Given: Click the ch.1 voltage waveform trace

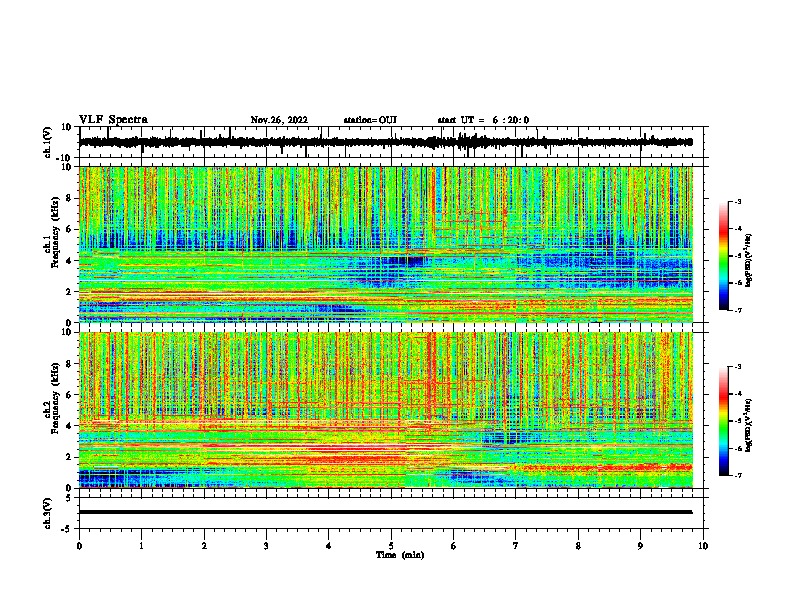Looking at the screenshot, I should click(x=385, y=142).
